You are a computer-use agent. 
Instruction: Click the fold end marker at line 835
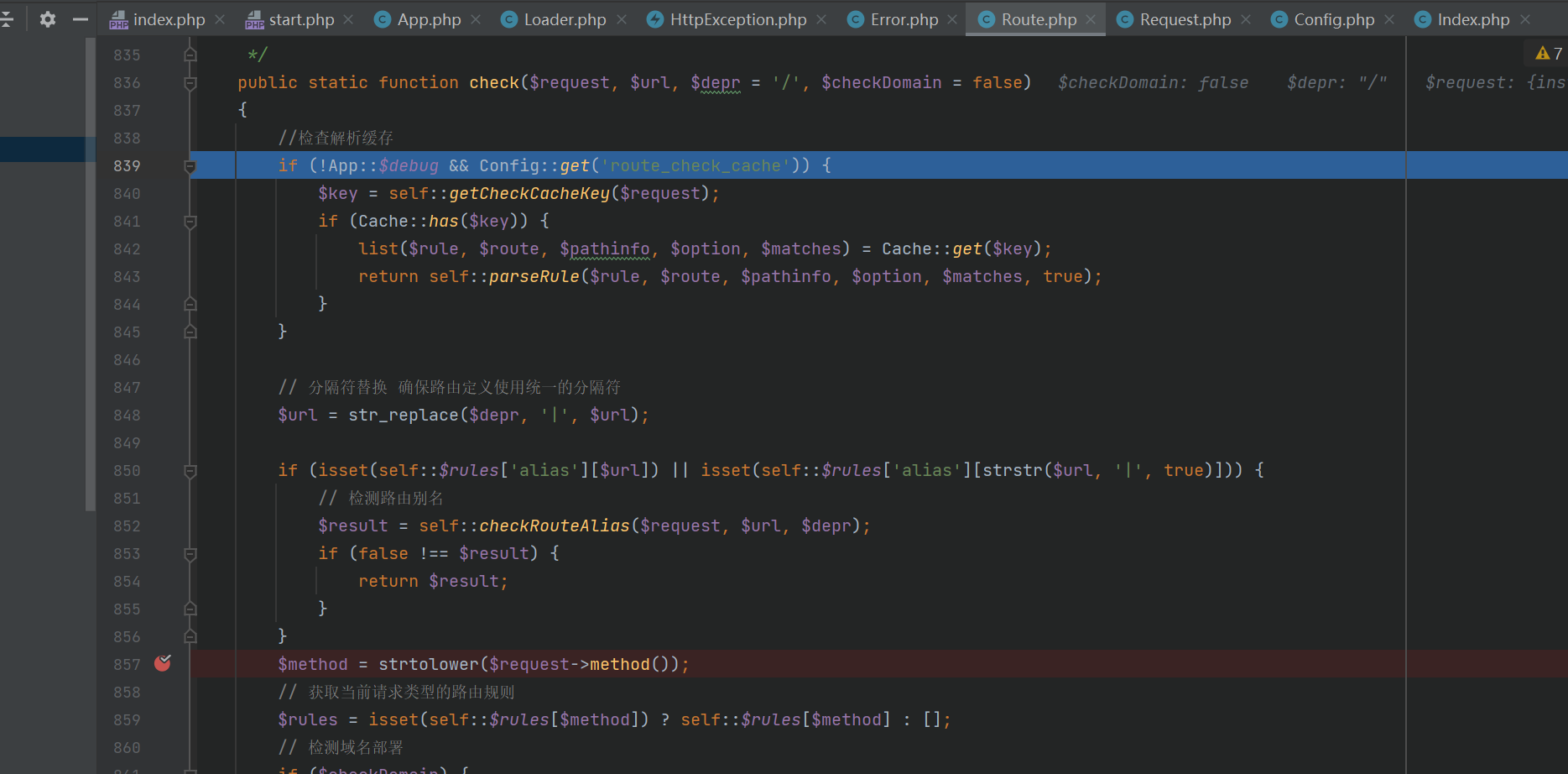coord(190,55)
